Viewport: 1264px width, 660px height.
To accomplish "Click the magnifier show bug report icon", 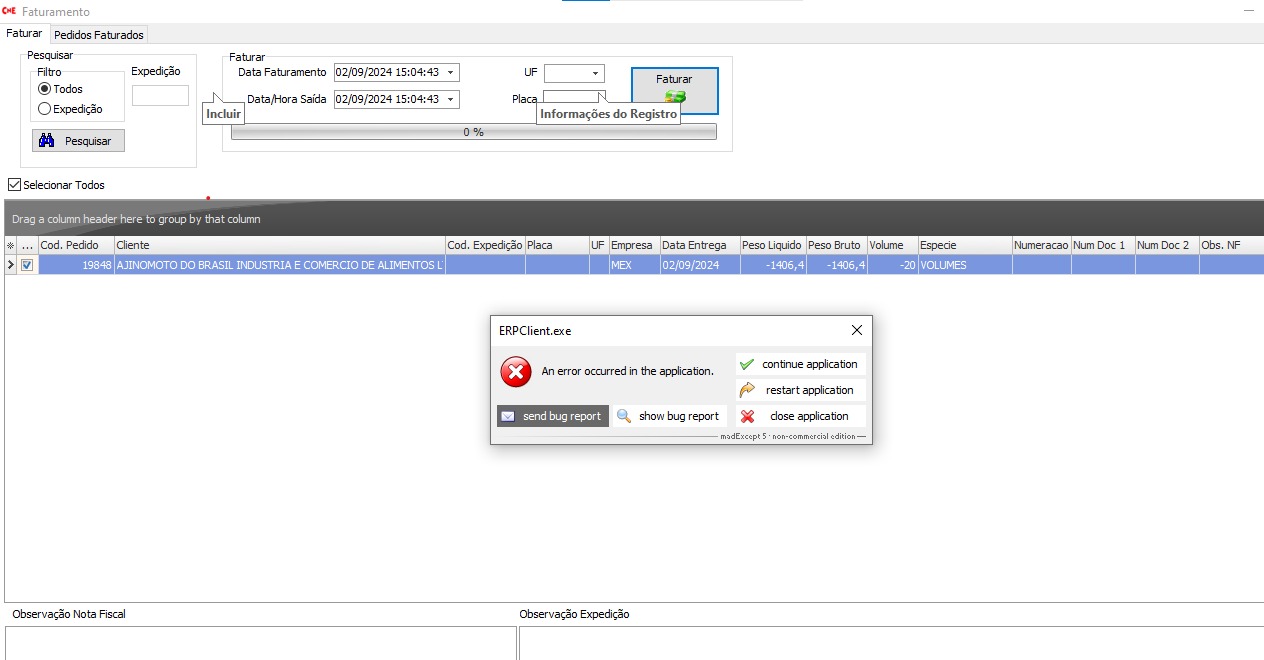I will click(x=624, y=416).
